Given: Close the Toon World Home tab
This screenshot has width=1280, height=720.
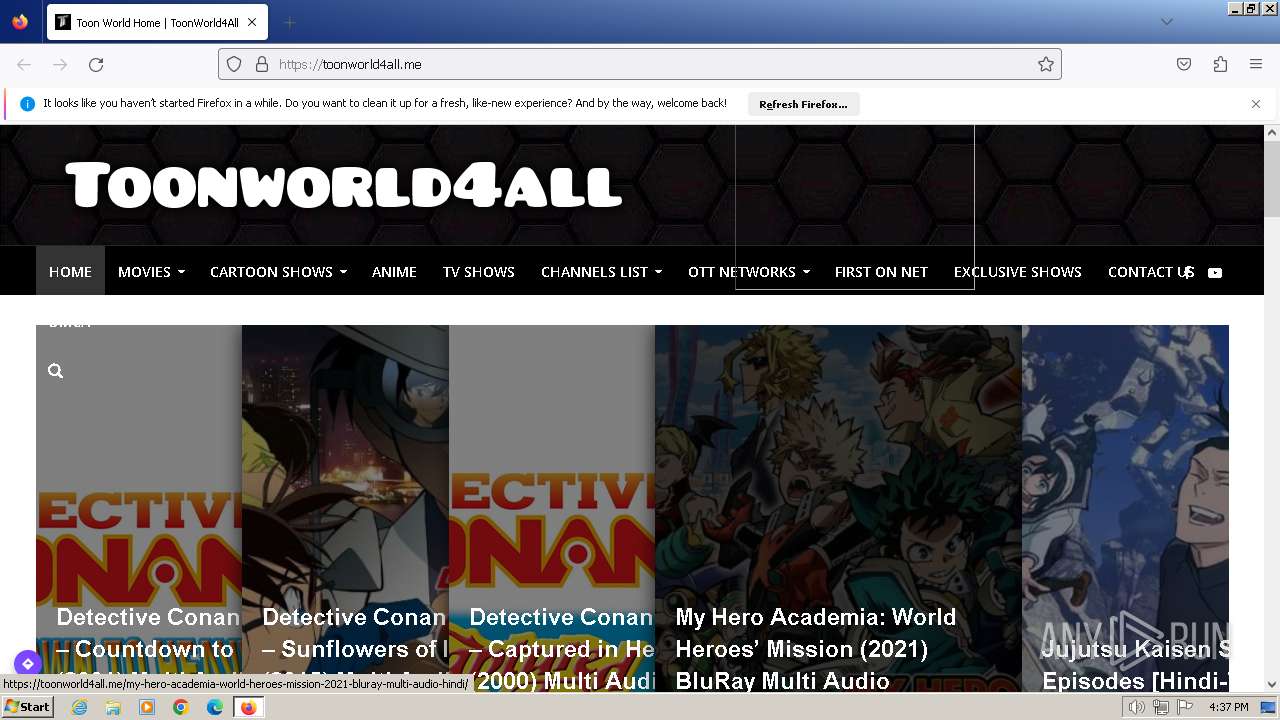Looking at the screenshot, I should [252, 22].
